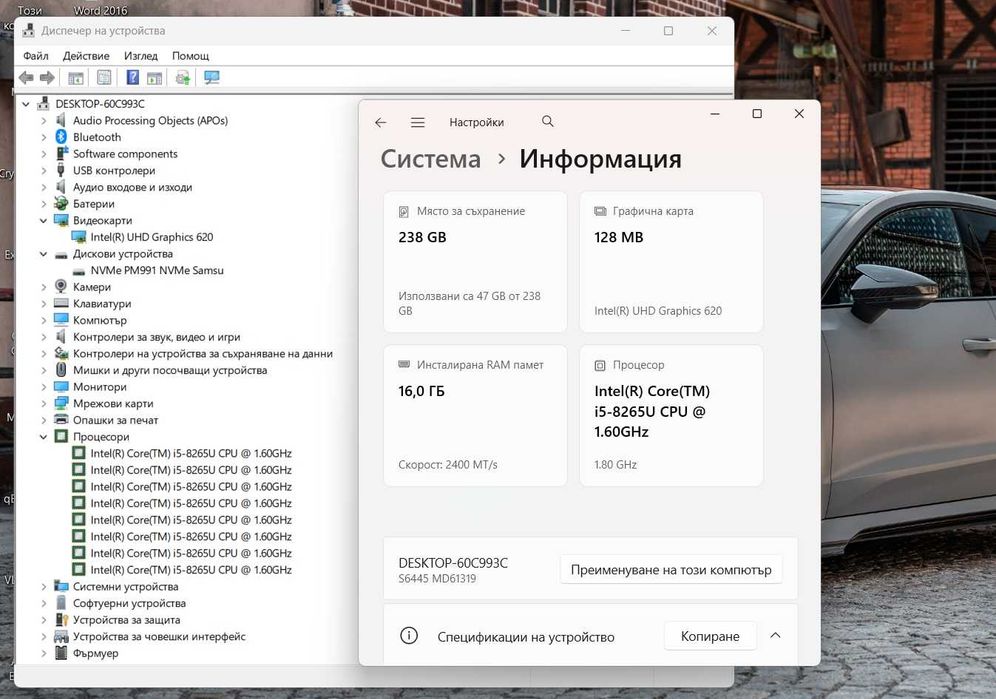Click the Help question-mark toolbar icon

[132, 78]
